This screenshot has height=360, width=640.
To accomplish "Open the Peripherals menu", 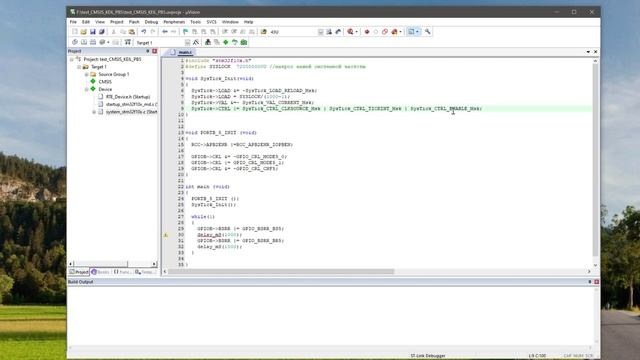I will (x=174, y=22).
